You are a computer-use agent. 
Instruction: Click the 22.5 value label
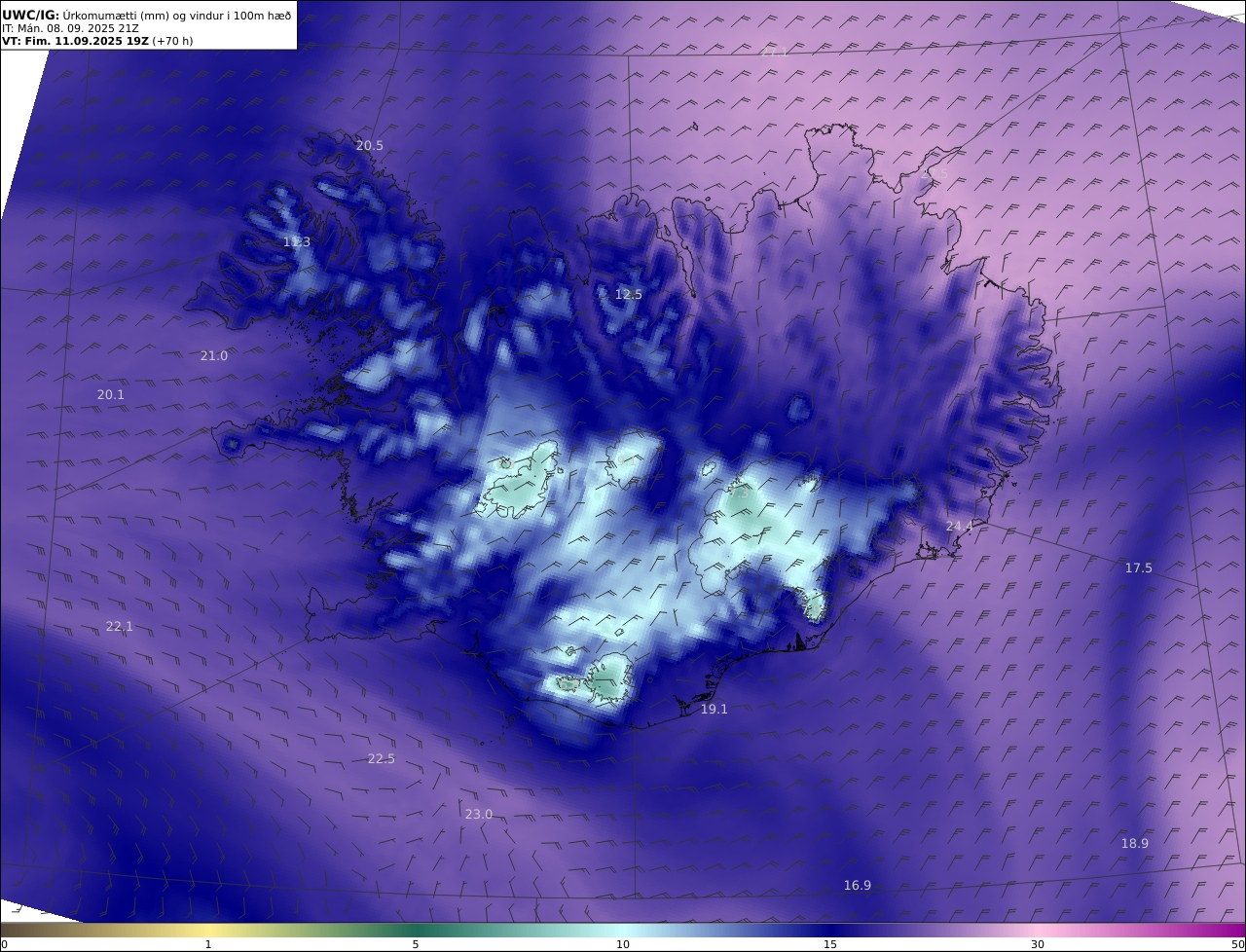click(x=382, y=758)
